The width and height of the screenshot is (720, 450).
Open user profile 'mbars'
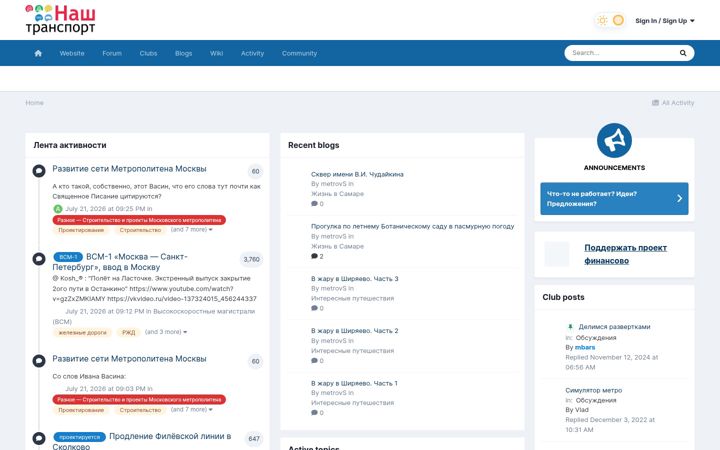pos(585,348)
